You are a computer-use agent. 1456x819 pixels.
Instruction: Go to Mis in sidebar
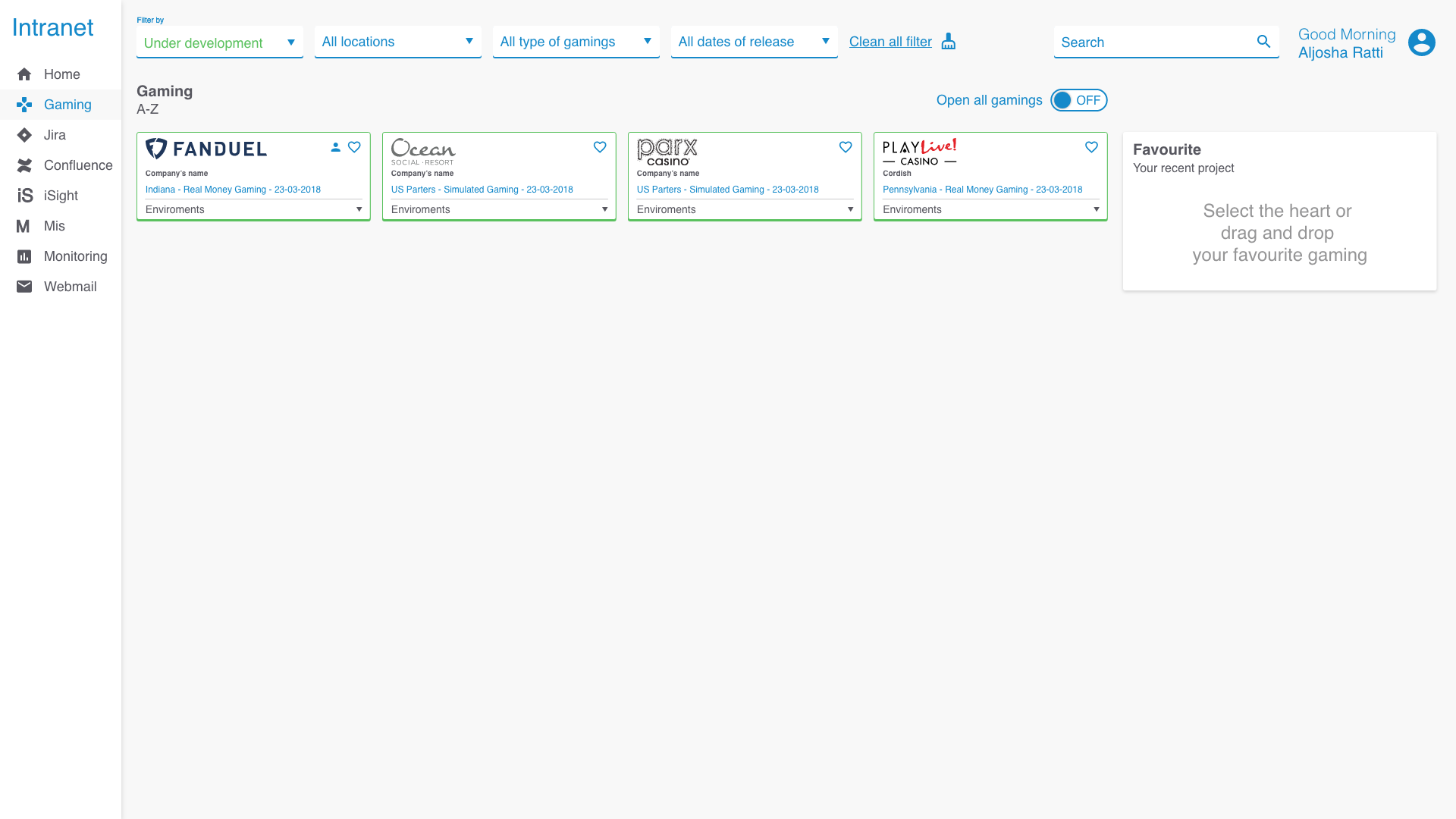coord(54,226)
